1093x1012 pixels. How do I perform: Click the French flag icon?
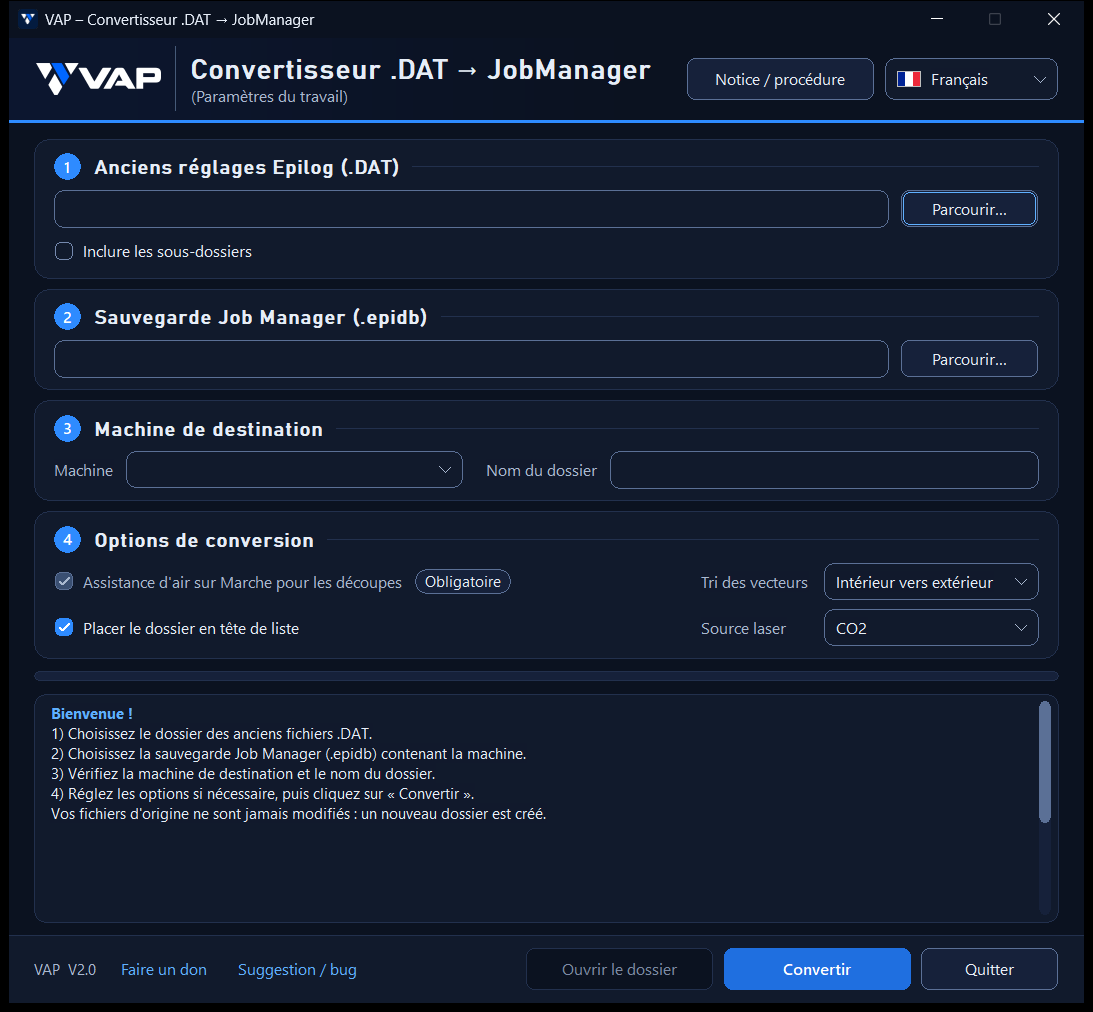(908, 79)
